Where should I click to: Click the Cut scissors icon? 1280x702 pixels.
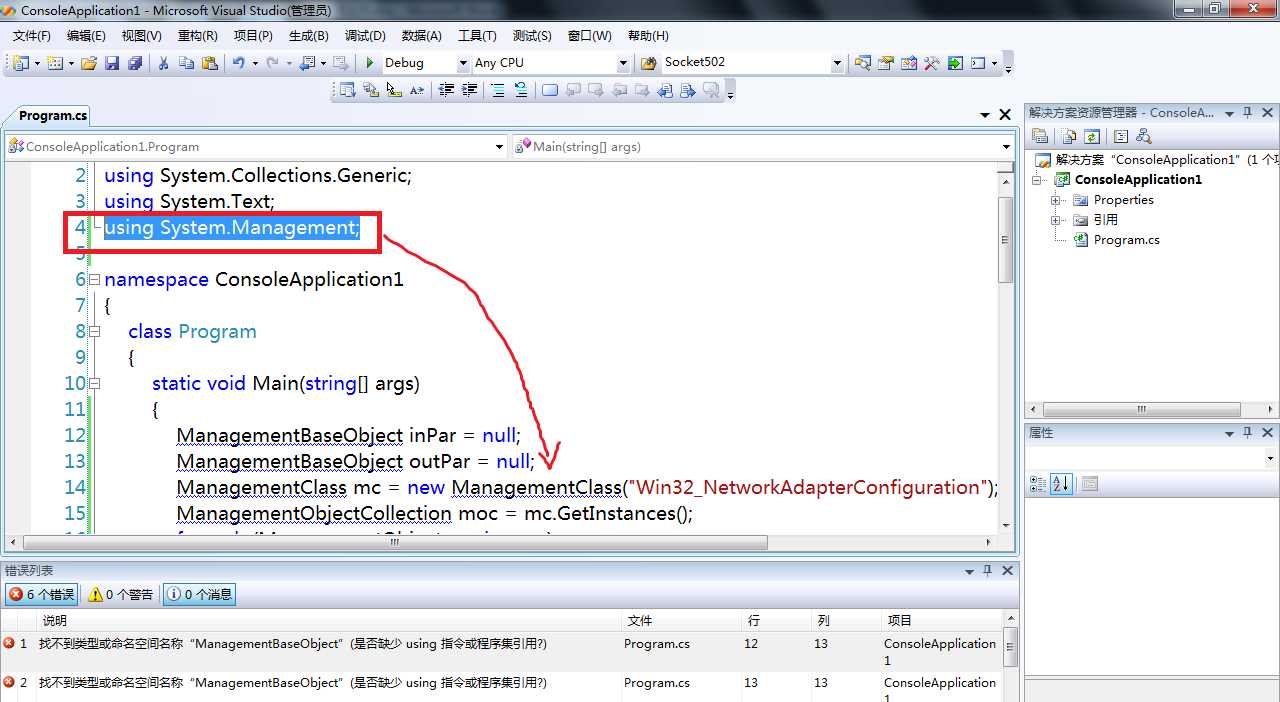pos(162,62)
